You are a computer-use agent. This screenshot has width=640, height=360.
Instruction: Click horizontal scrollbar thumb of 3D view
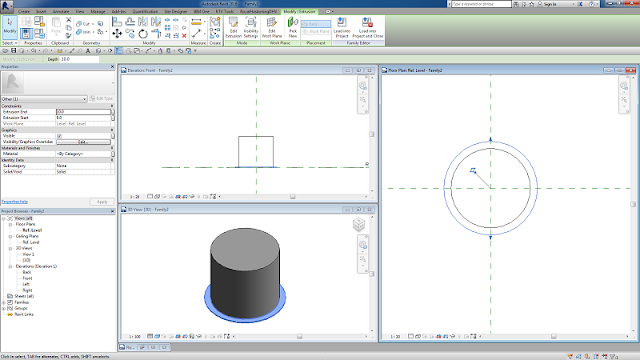point(300,336)
